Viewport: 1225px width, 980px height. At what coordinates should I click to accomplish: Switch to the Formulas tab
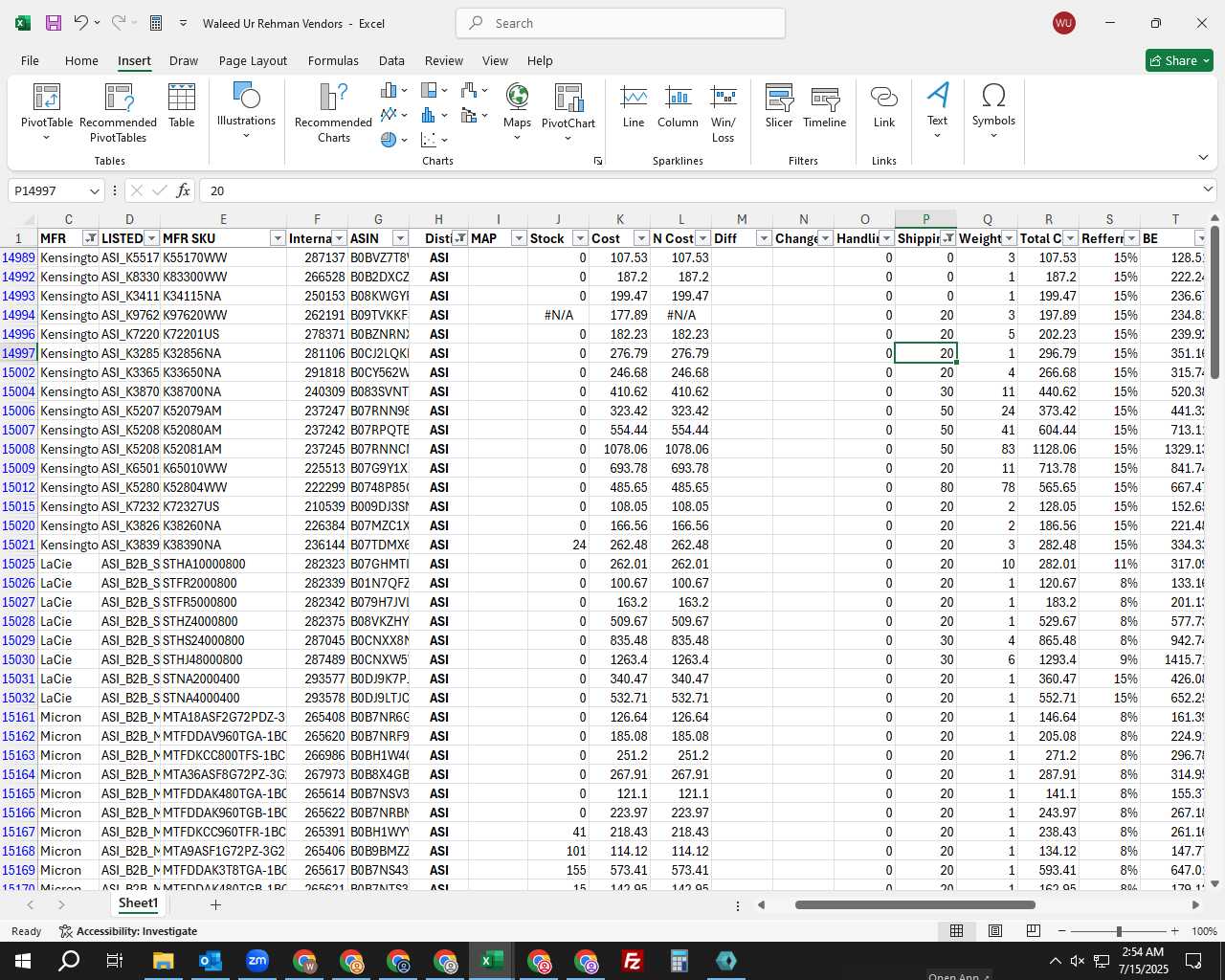tap(333, 60)
